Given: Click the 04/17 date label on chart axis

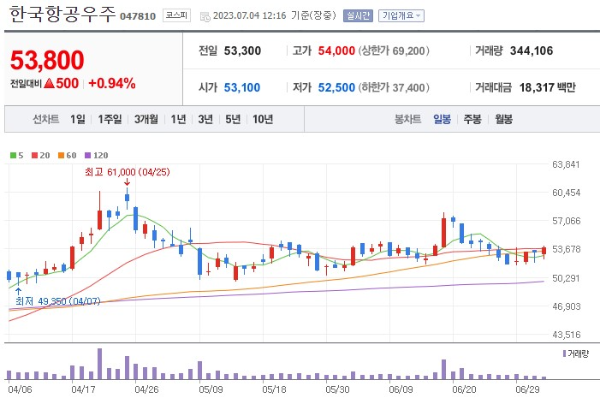Looking at the screenshot, I should pyautogui.click(x=83, y=389).
